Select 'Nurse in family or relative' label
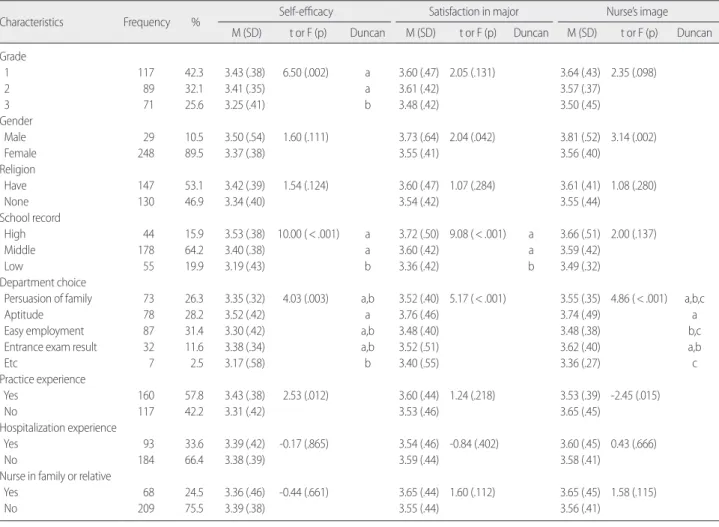 pyautogui.click(x=55, y=476)
